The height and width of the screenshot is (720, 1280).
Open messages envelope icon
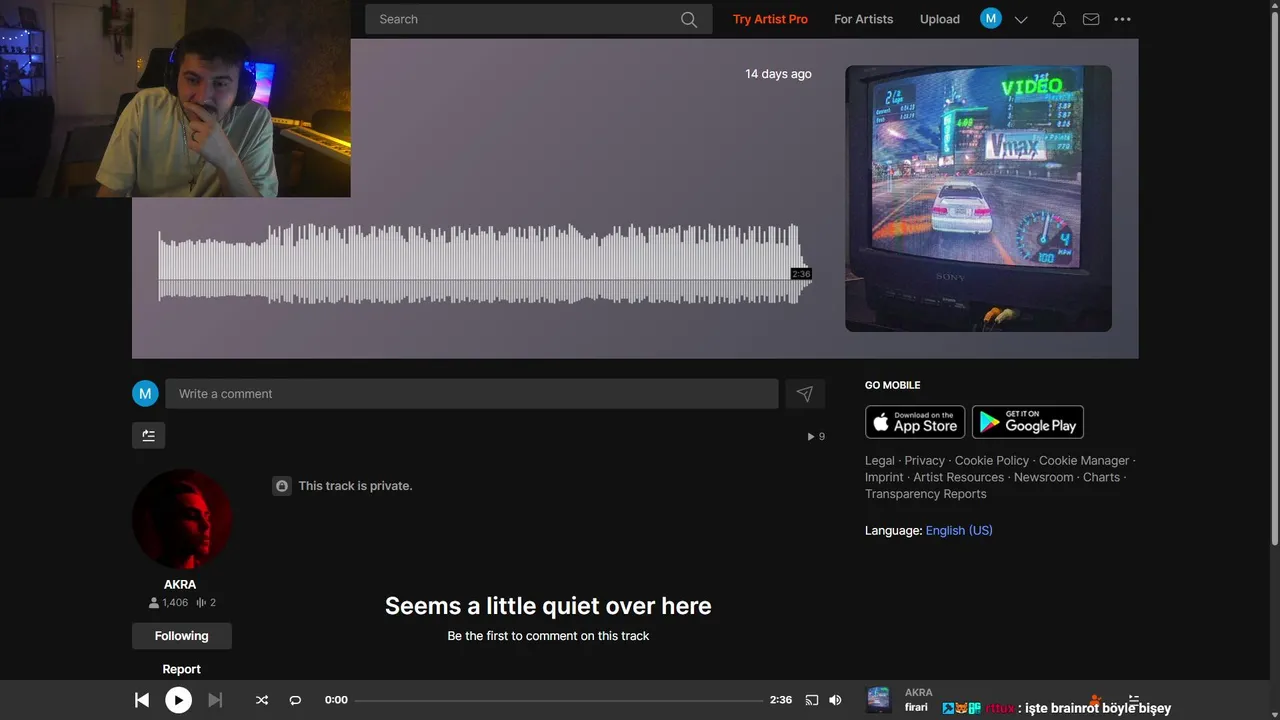[x=1091, y=19]
